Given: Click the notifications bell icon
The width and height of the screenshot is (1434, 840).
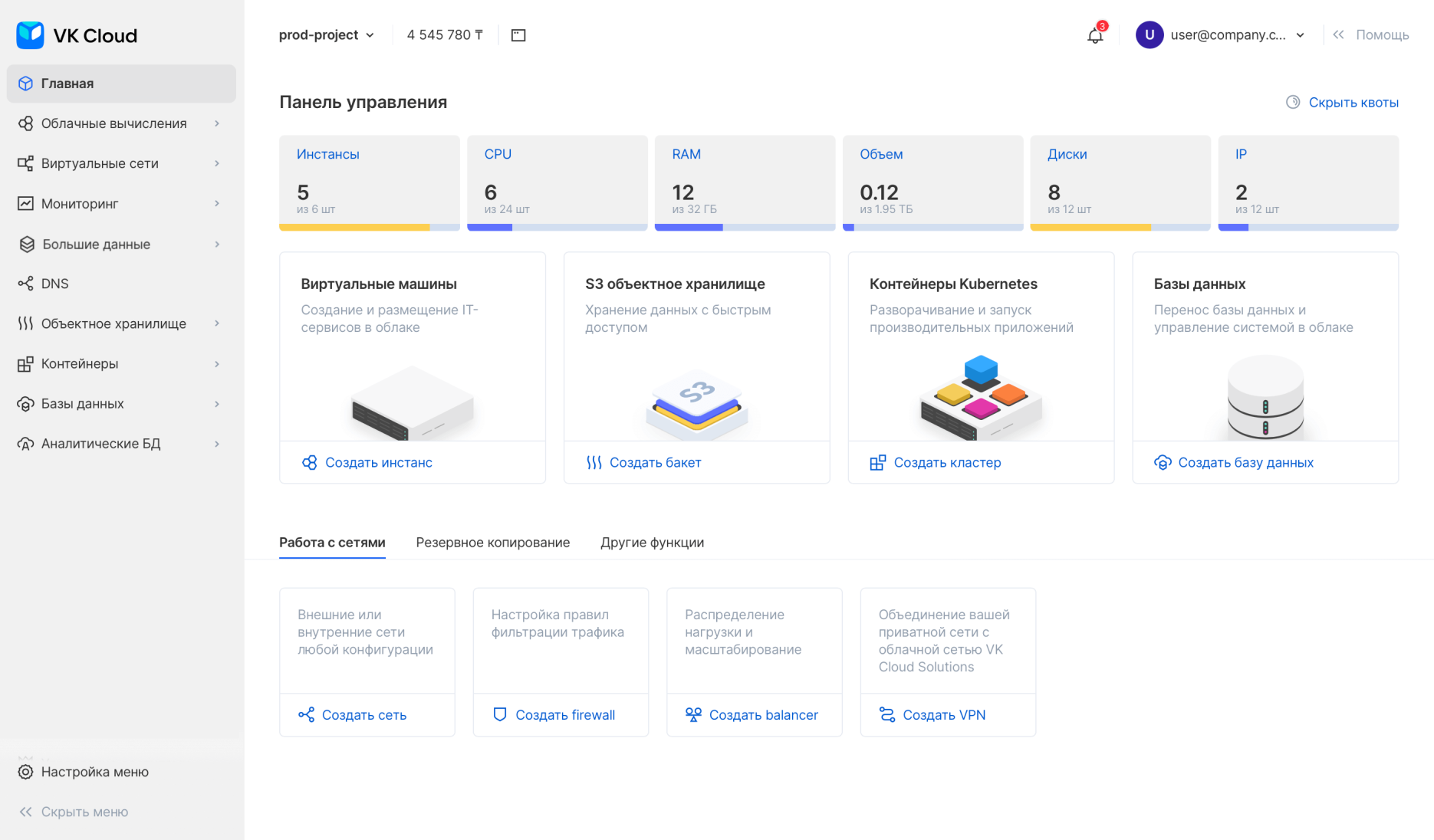Looking at the screenshot, I should click(x=1094, y=34).
